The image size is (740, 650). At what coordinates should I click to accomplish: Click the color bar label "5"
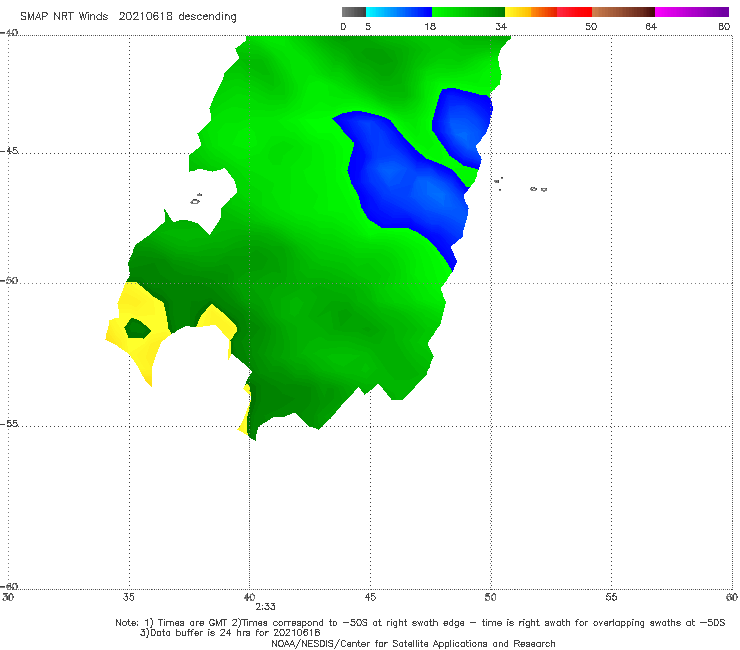pyautogui.click(x=368, y=26)
